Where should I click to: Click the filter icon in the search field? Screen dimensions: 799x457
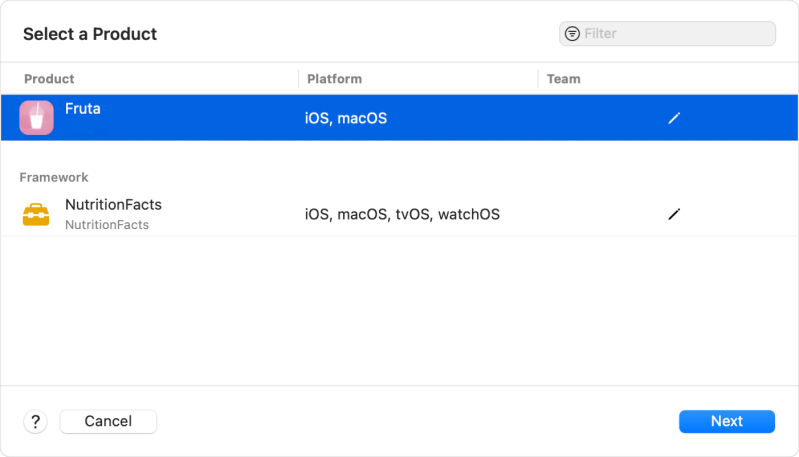point(572,34)
